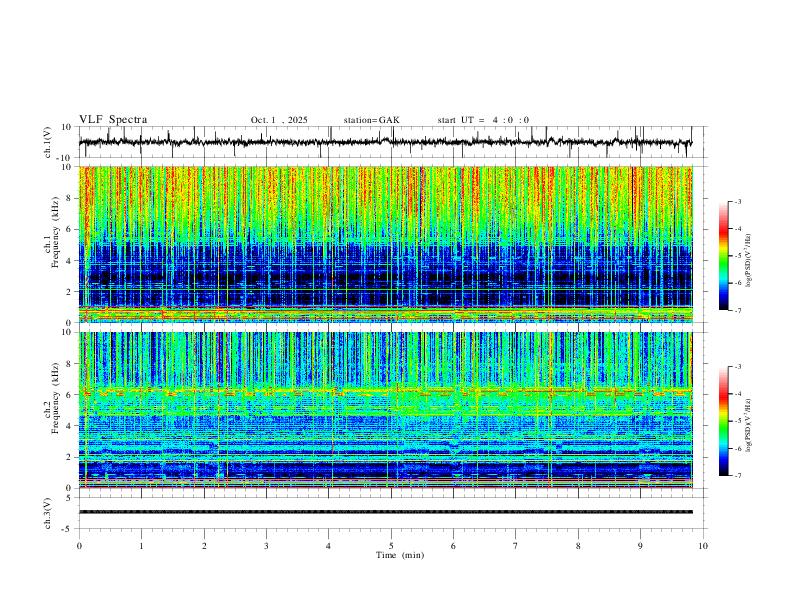Click time axis tick label '7'
This screenshot has width=792, height=612.
coord(516,546)
